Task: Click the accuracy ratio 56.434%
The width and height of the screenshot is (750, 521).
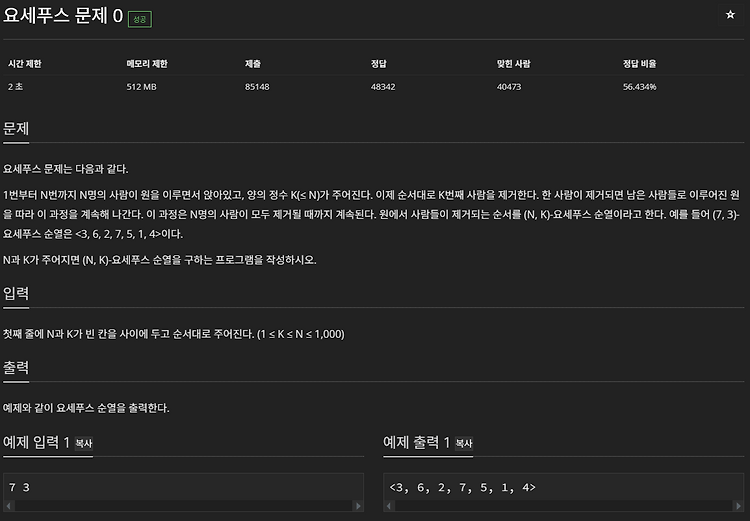Action: 640,87
